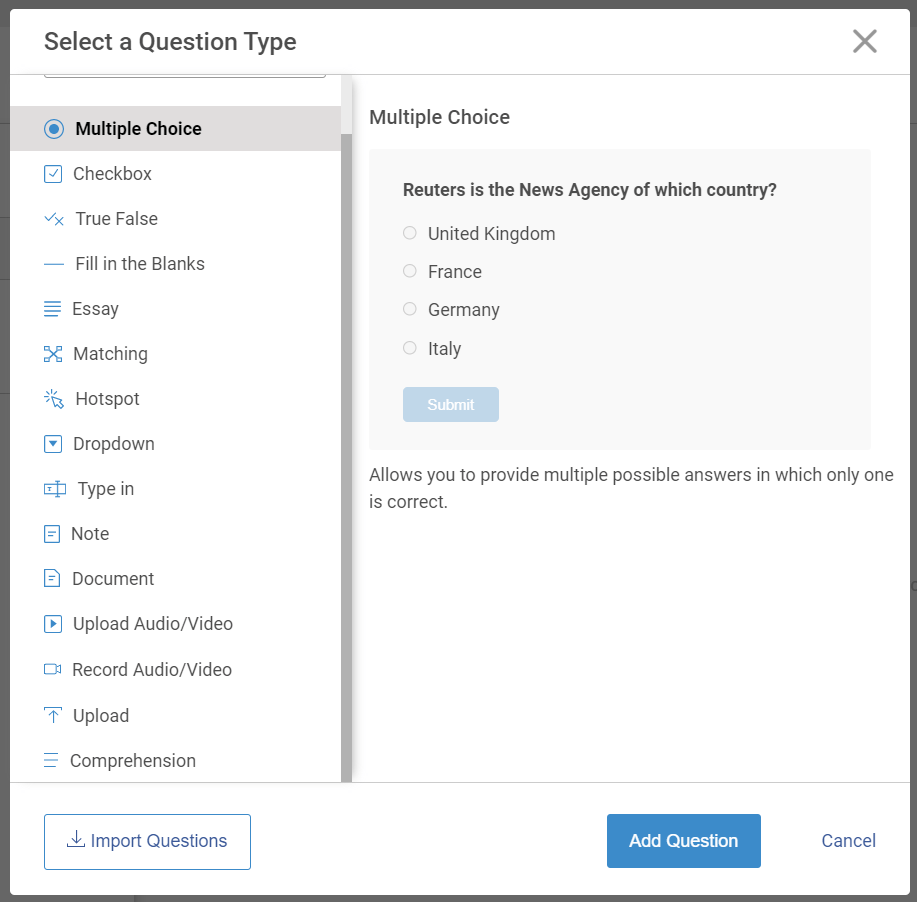The image size is (917, 902).
Task: Select the Document question type
Action: point(112,579)
